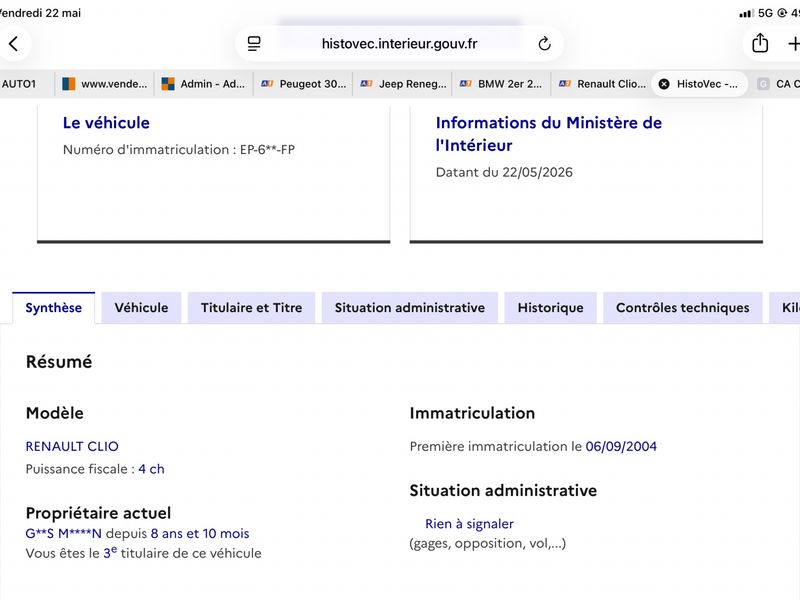Image resolution: width=800 pixels, height=600 pixels.
Task: Open the Situation administrative tab
Action: pos(410,308)
